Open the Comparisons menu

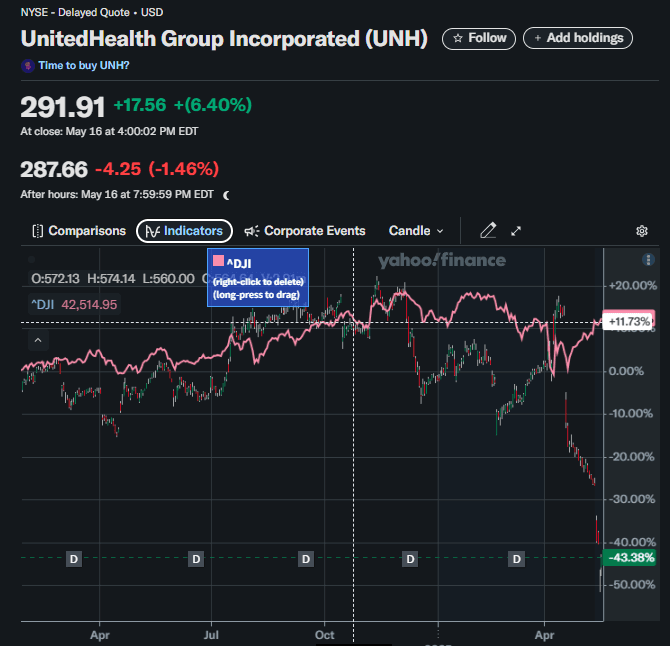[x=78, y=231]
